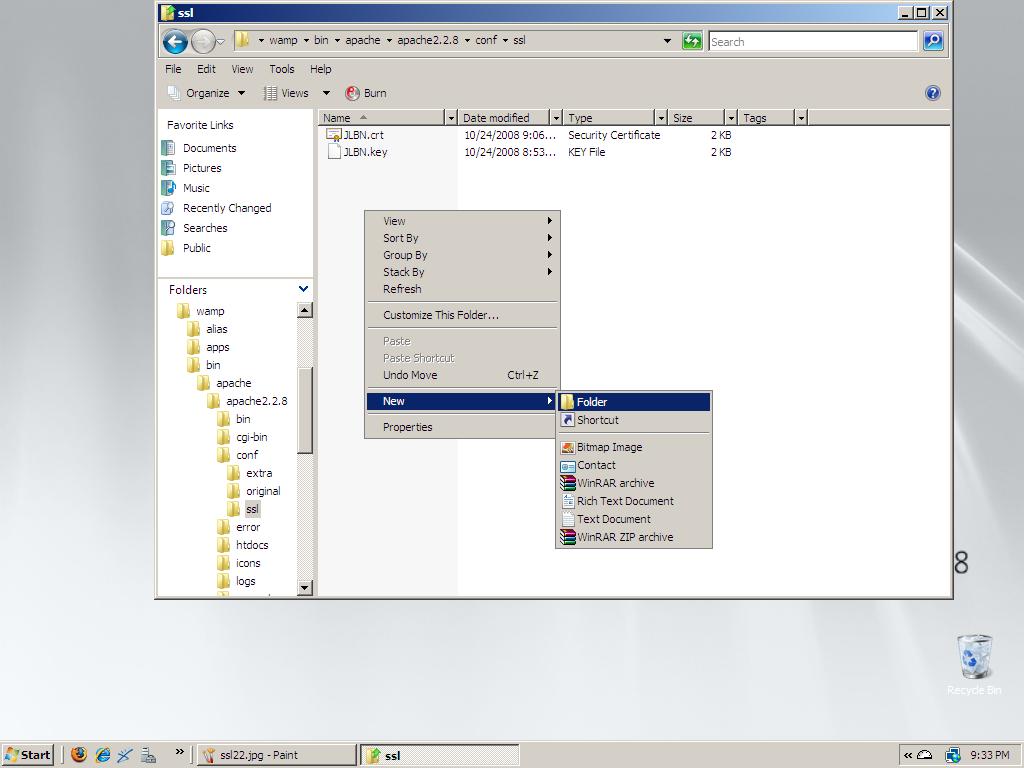Click Properties in the context menu

[x=407, y=427]
